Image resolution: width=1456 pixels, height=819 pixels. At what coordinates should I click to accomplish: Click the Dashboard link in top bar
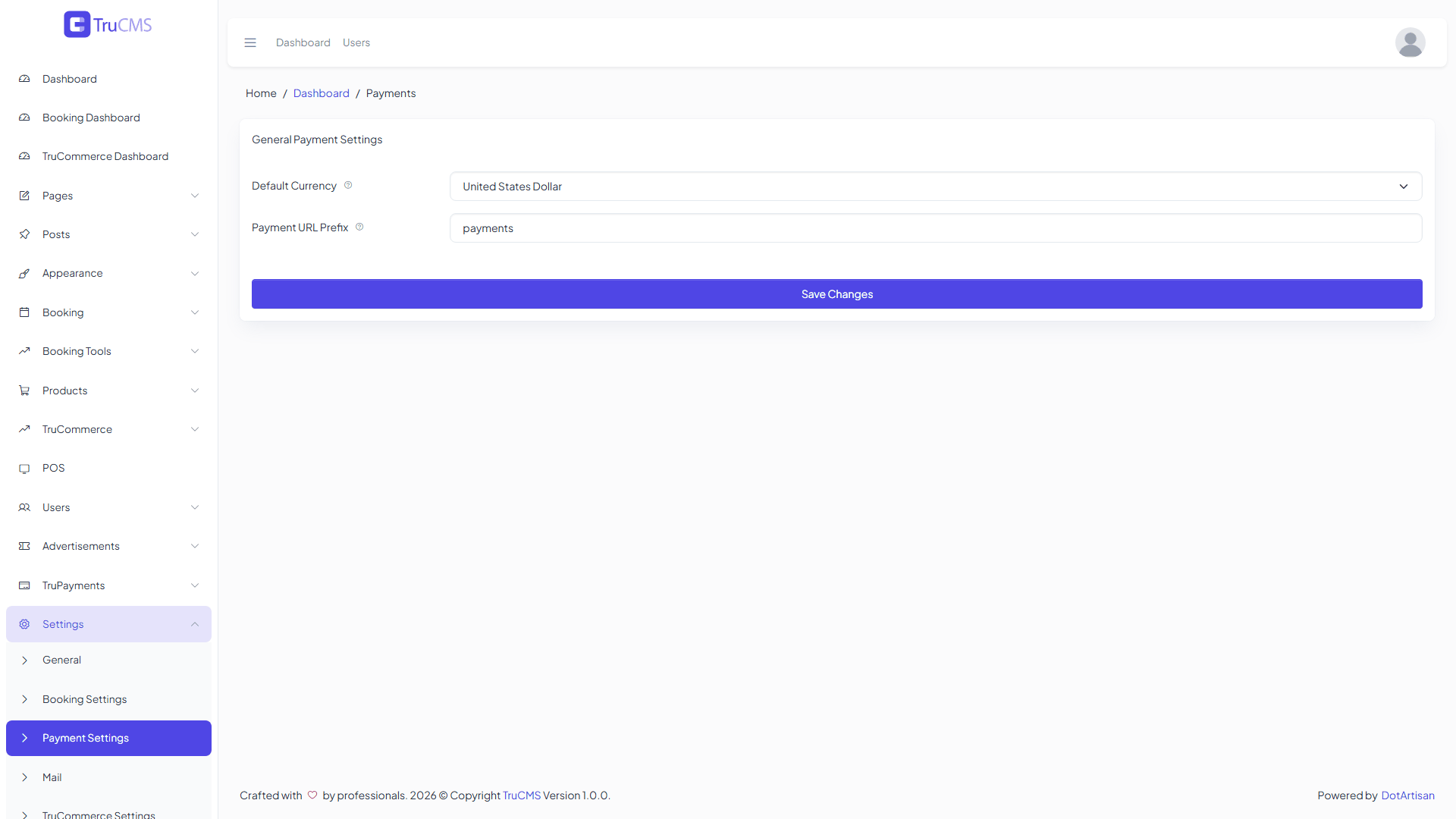(x=303, y=42)
